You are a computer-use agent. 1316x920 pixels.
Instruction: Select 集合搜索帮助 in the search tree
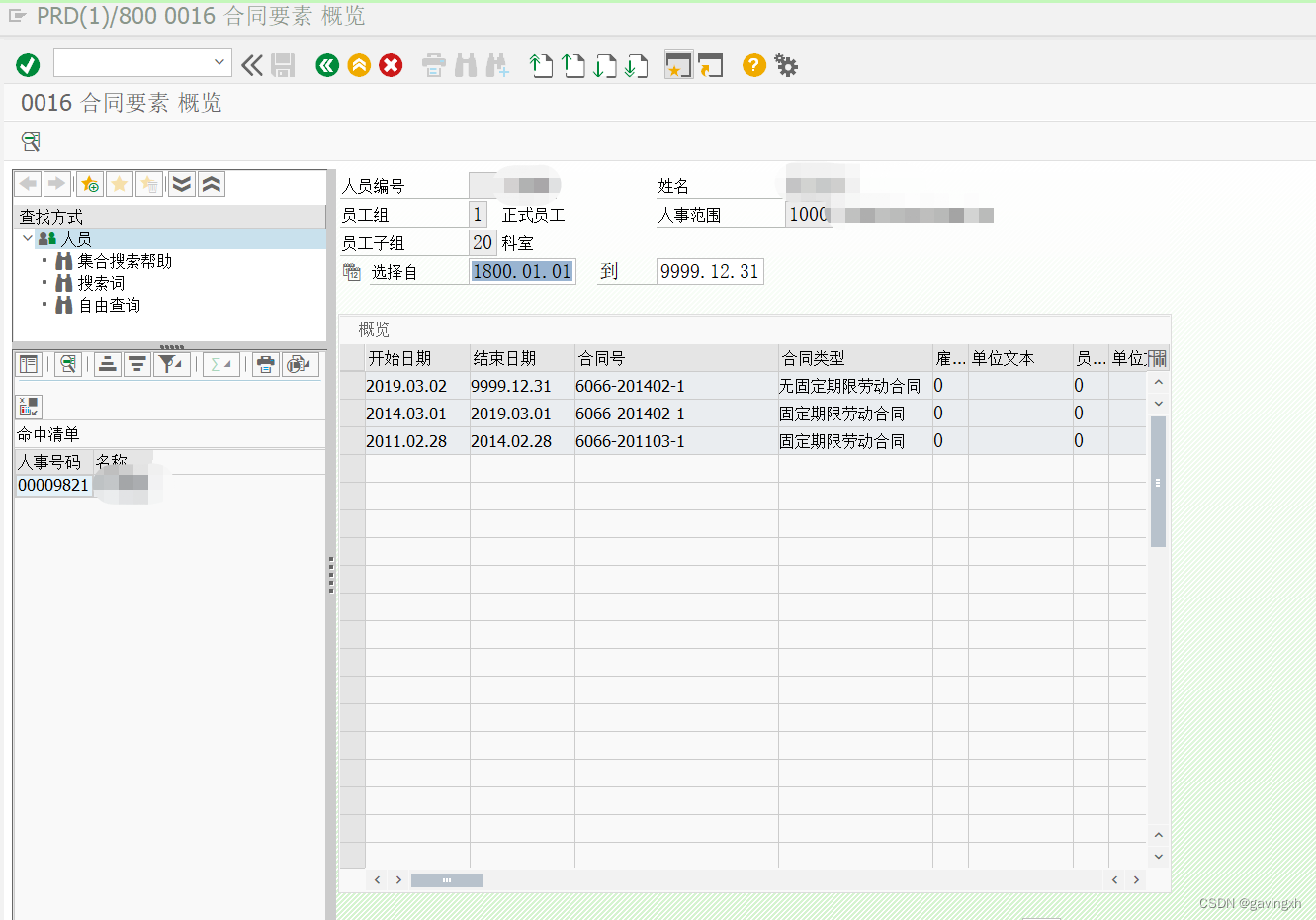125,261
